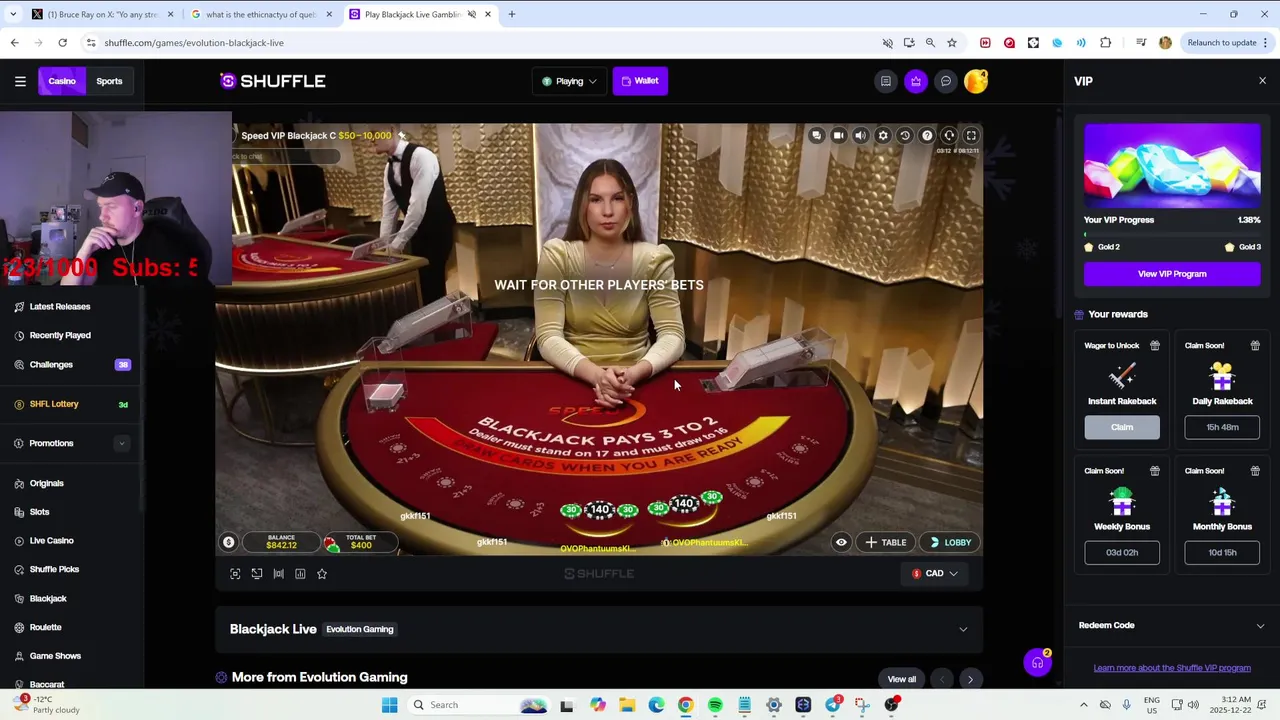Open game history clock icon

[x=905, y=135]
